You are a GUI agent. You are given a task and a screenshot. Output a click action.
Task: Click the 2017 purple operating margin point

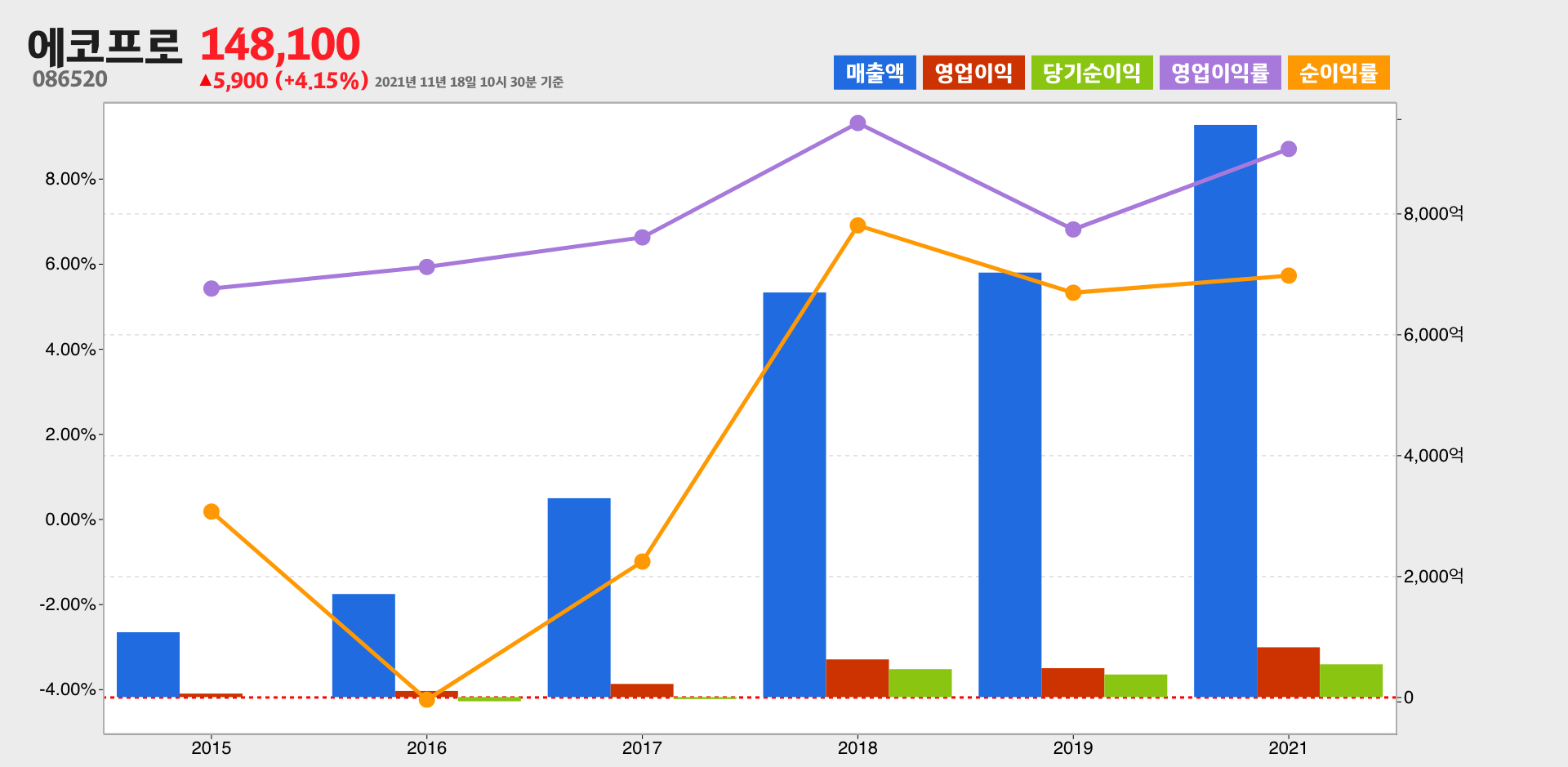click(642, 238)
